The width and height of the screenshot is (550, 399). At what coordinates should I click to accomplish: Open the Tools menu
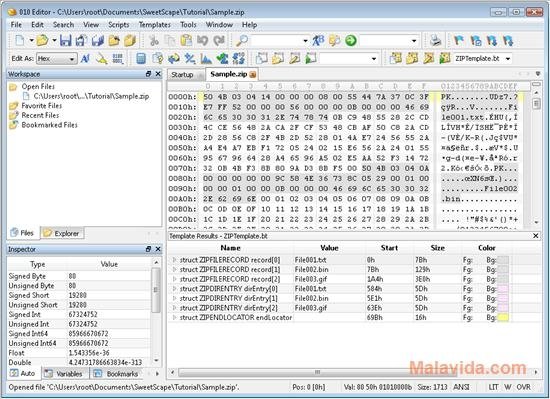(188, 25)
